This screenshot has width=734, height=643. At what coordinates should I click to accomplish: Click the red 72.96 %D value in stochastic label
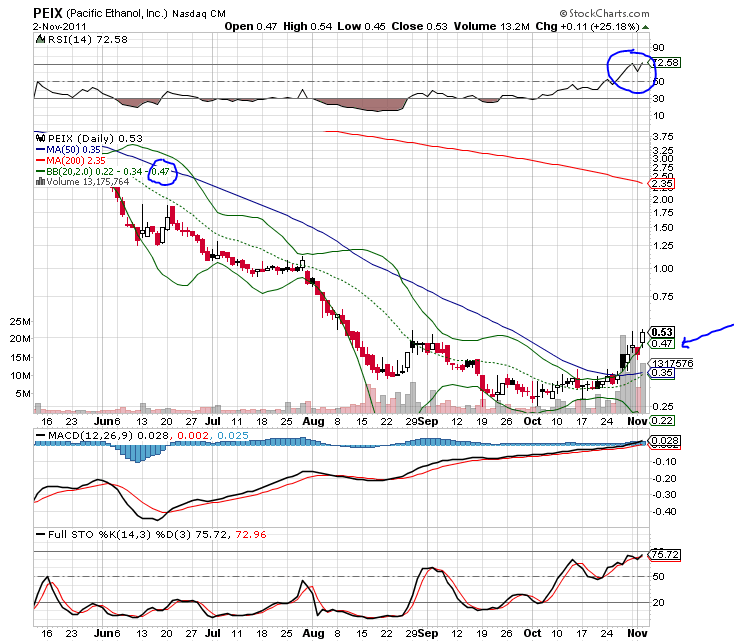point(251,534)
